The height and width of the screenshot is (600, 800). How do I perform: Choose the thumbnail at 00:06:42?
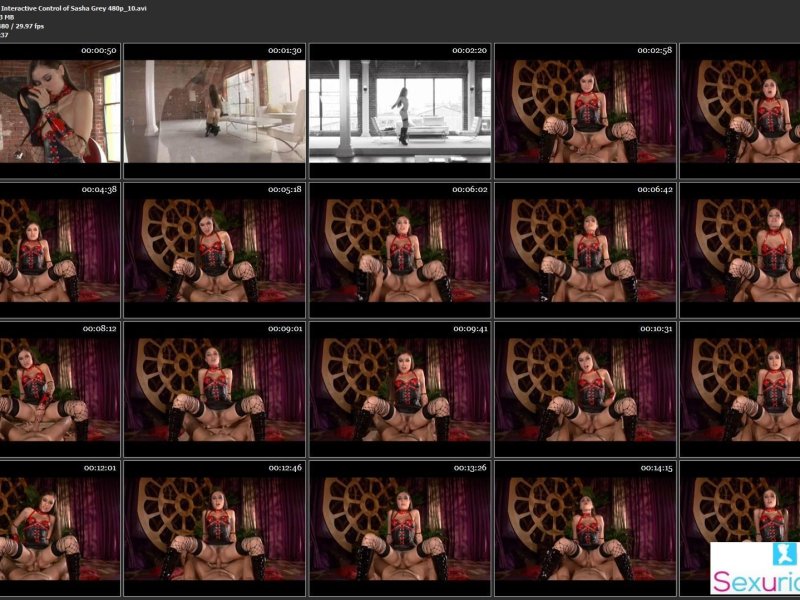pos(586,250)
